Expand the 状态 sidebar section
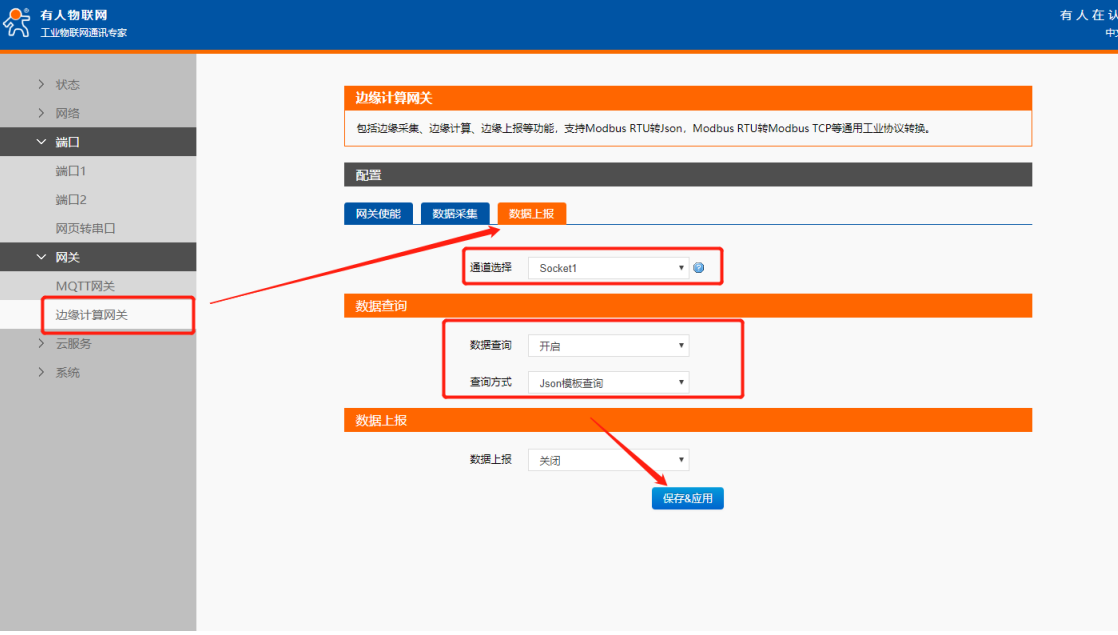Screen dimensions: 1118x635 [x=67, y=84]
